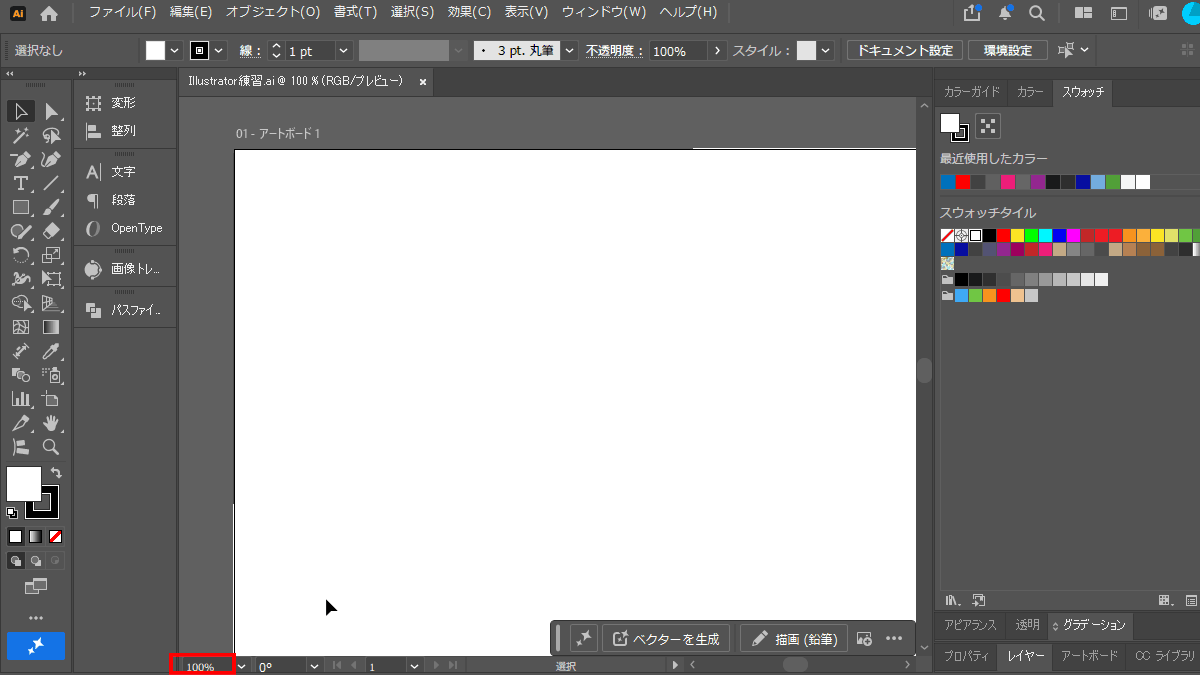This screenshot has height=675, width=1200.
Task: Open the rotation 0° dropdown arrow
Action: (x=313, y=666)
